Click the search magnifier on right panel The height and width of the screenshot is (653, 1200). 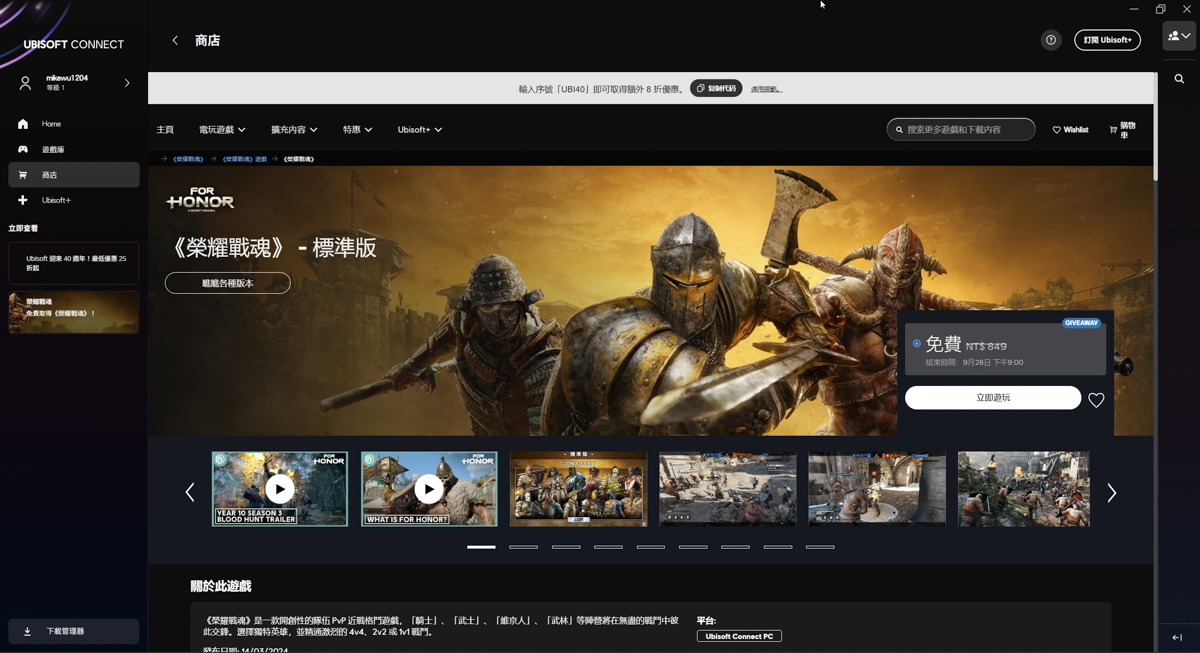coord(1179,79)
